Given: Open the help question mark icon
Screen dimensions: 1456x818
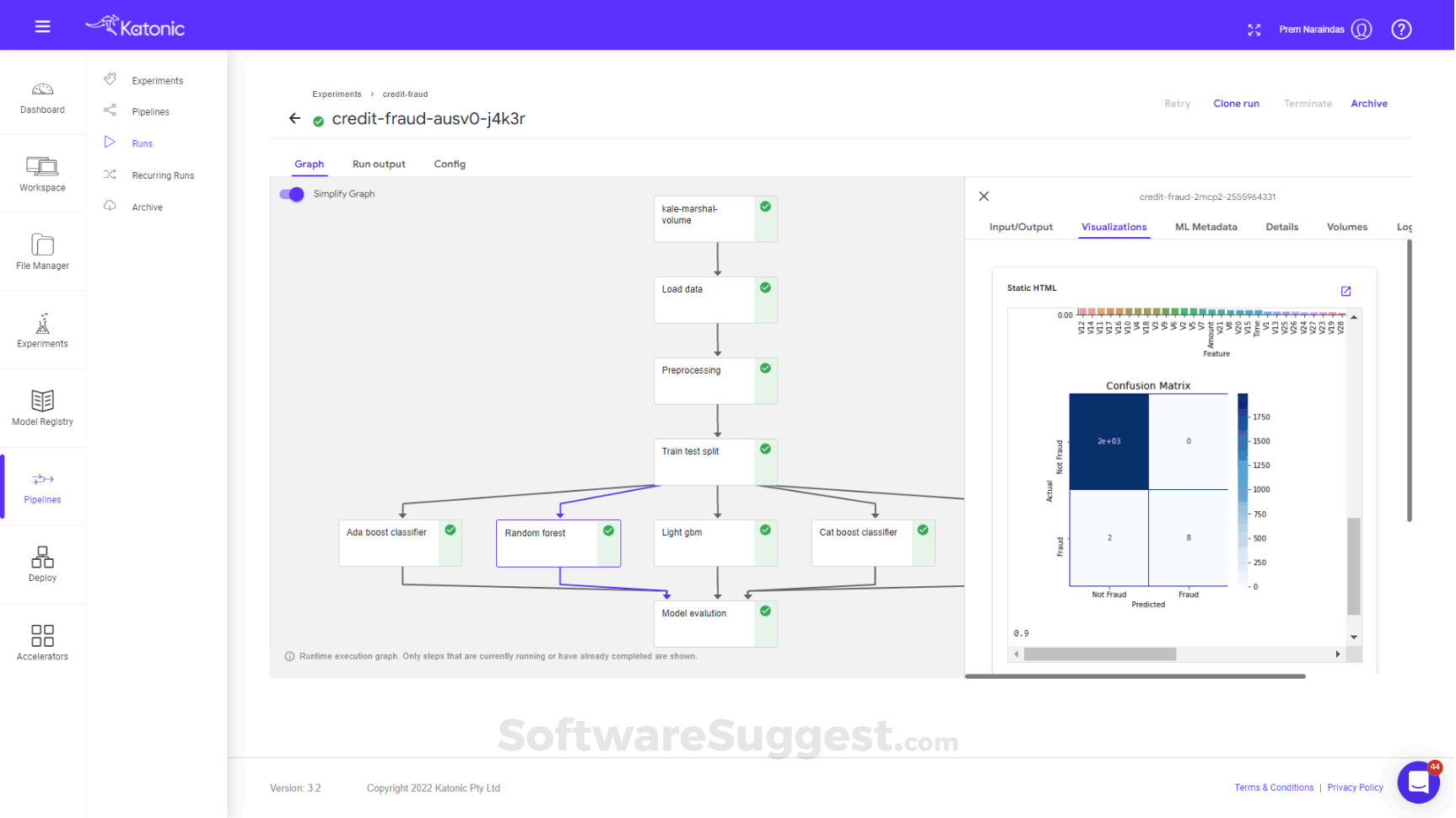Looking at the screenshot, I should 1401,29.
